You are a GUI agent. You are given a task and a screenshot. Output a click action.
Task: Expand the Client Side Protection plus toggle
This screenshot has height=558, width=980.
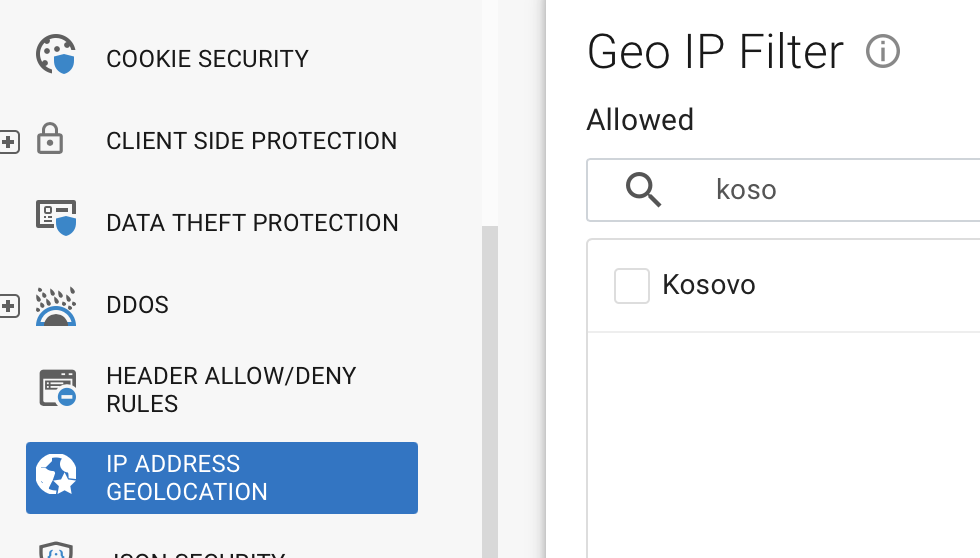click(x=9, y=142)
